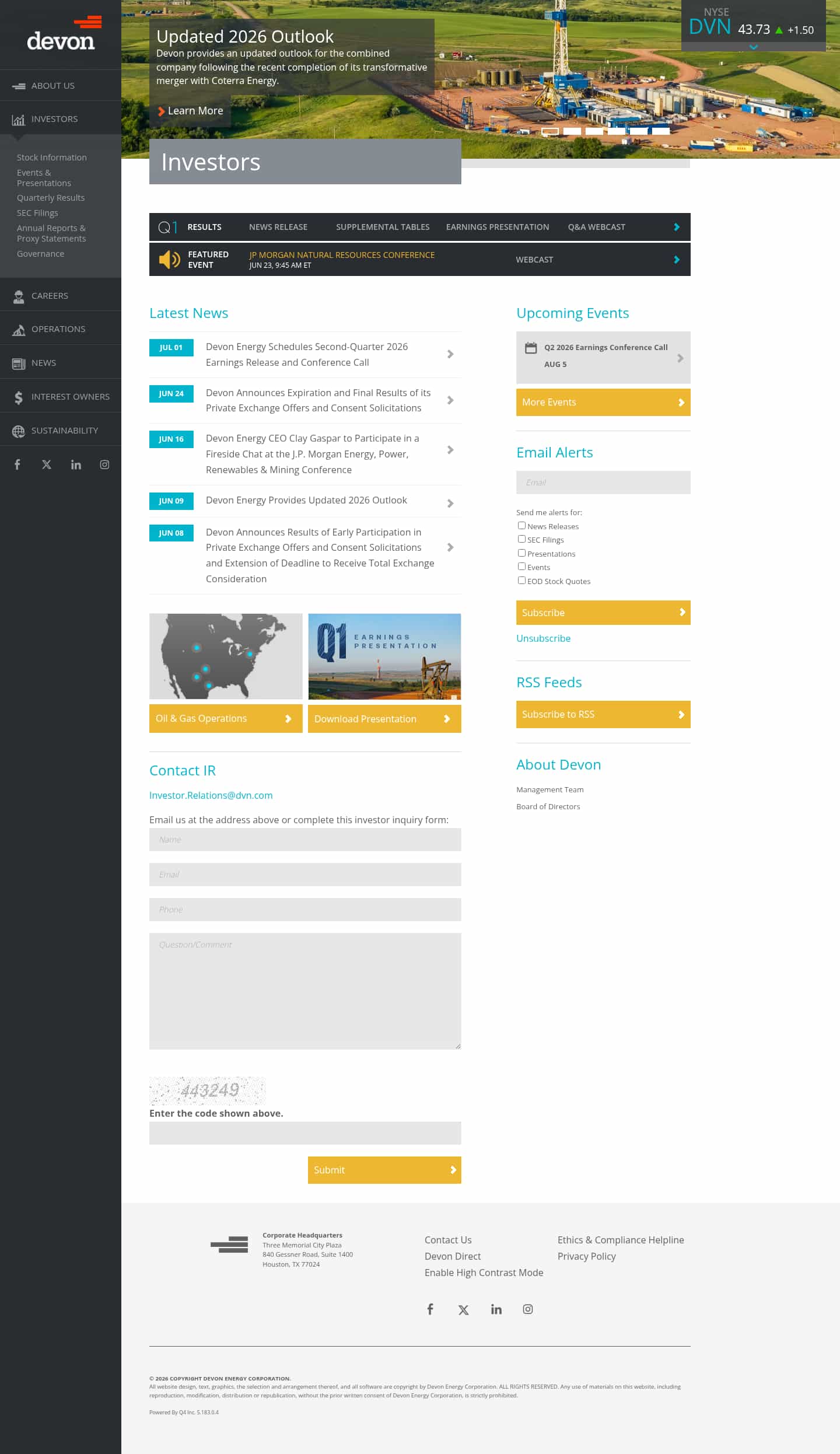Click arrow on Q1 results bar

(x=677, y=227)
